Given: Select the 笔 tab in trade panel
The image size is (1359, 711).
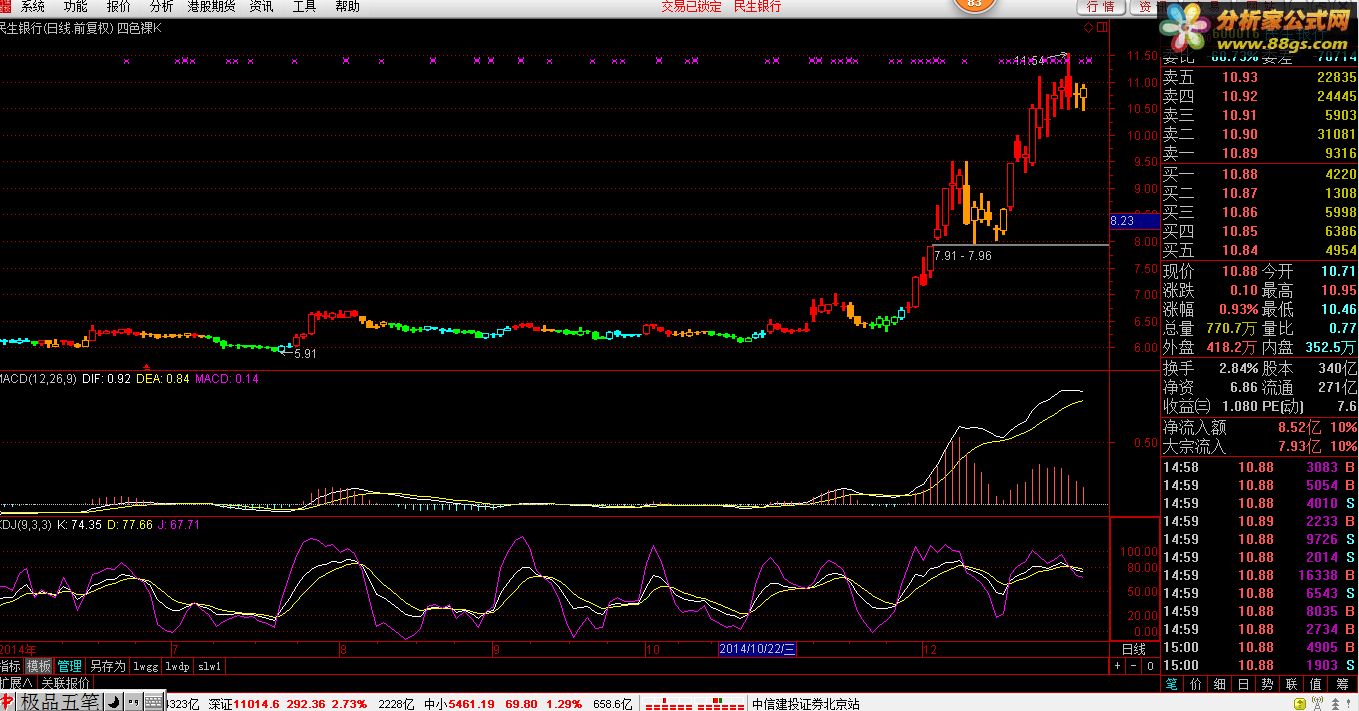Looking at the screenshot, I should 1172,685.
